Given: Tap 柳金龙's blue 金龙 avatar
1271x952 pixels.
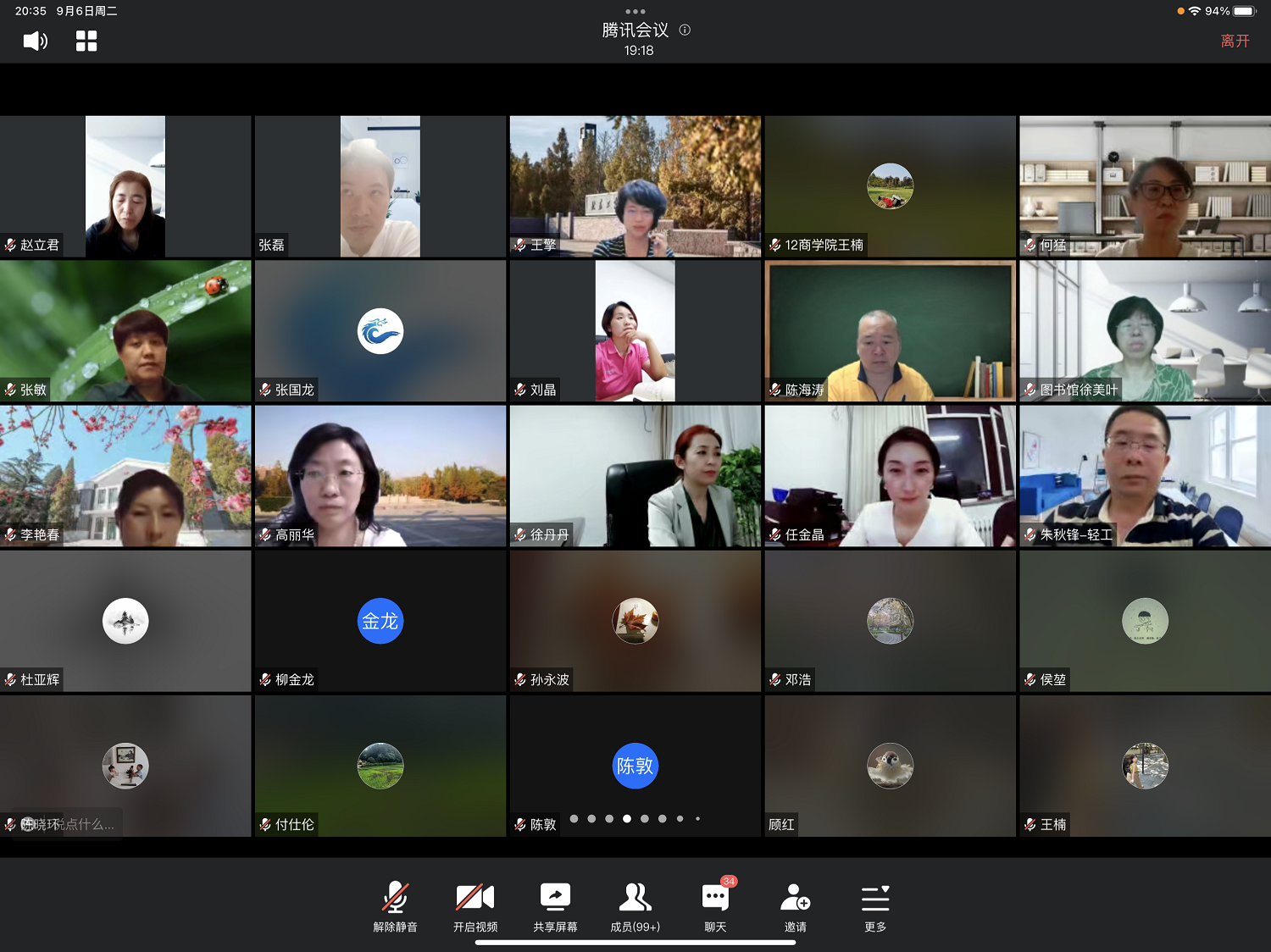Looking at the screenshot, I should coord(380,621).
